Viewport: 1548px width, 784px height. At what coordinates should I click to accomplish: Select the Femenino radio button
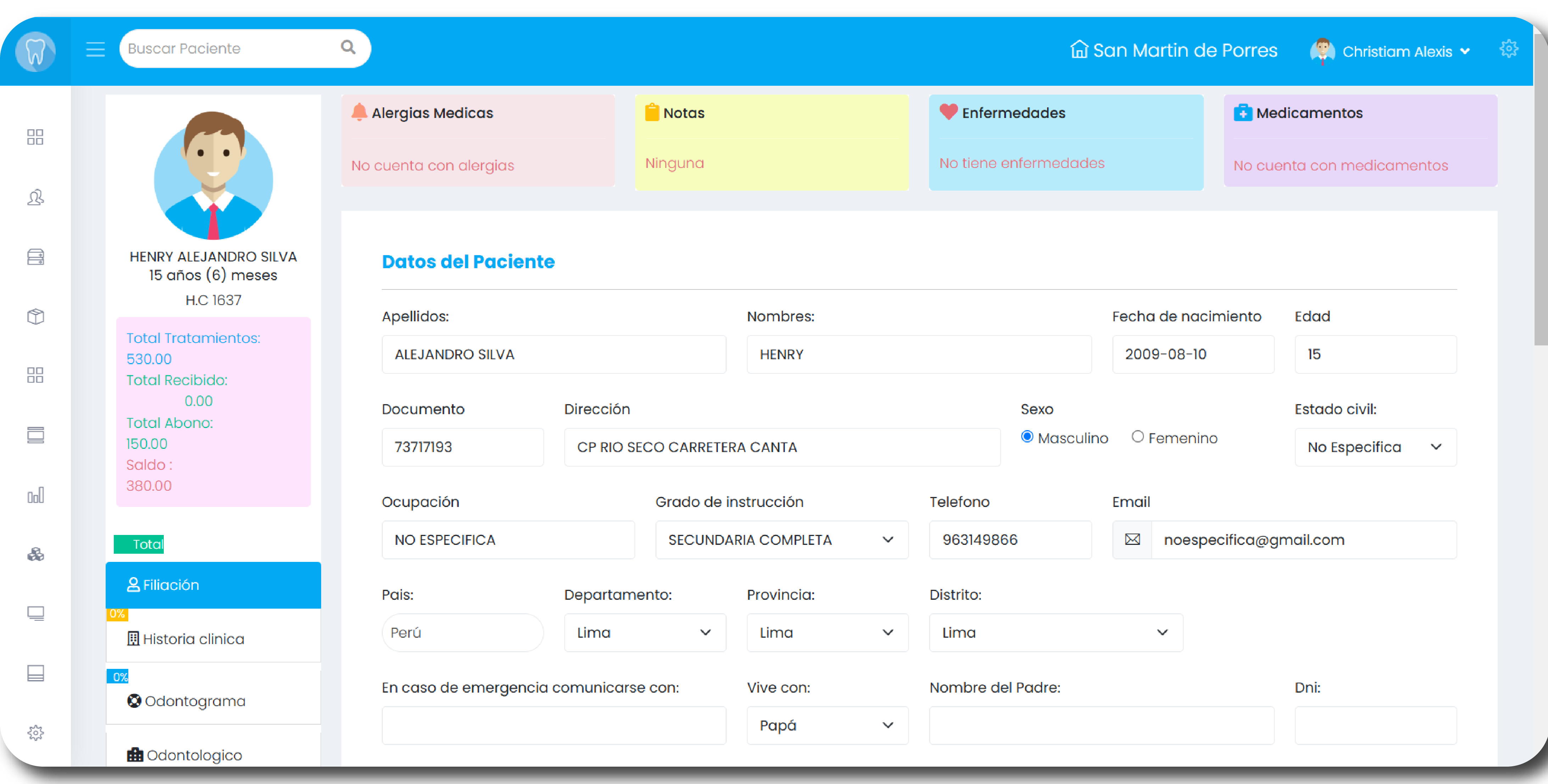point(1138,437)
